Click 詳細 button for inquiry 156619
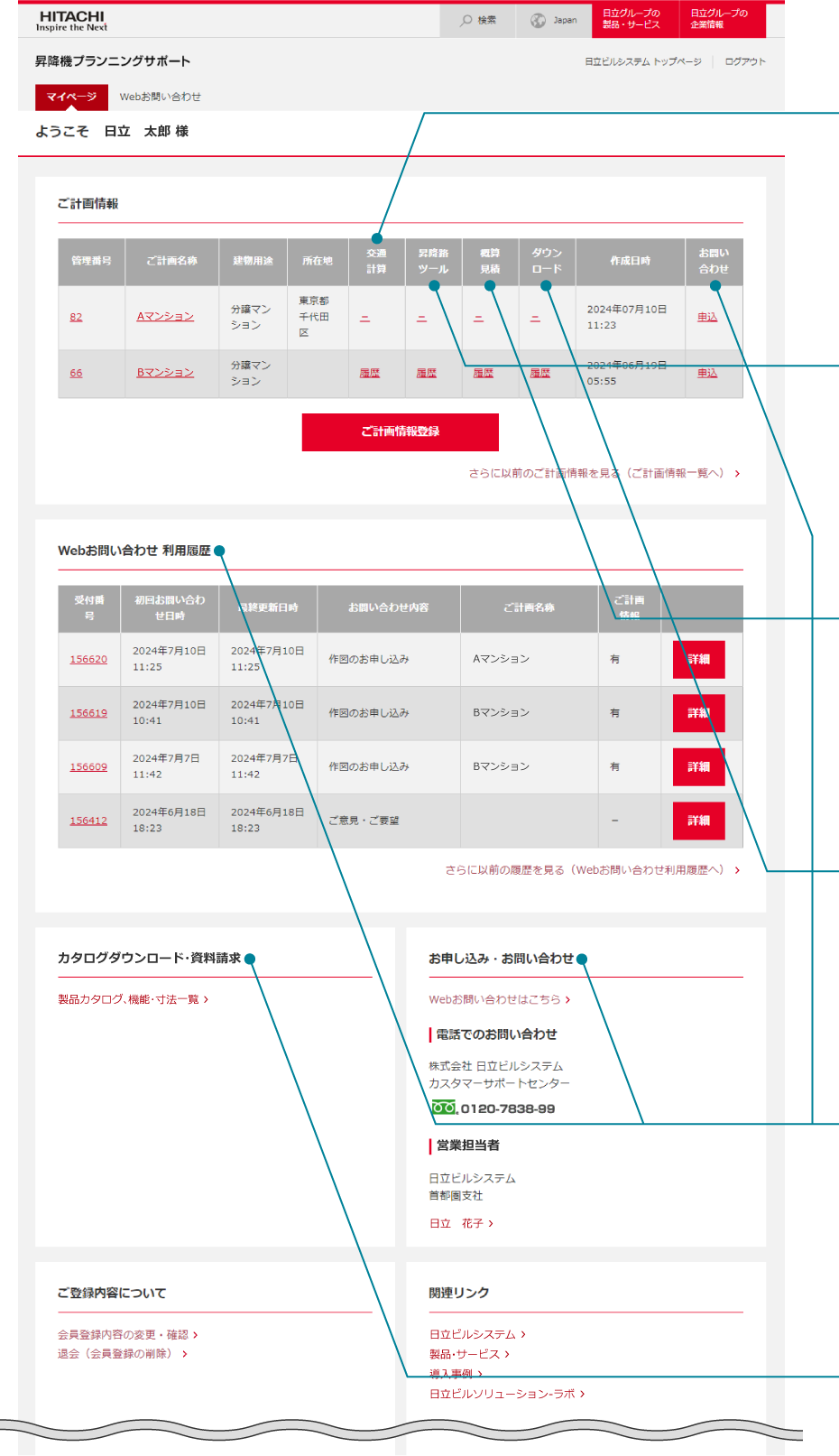This screenshot has height=1456, width=839. coord(699,713)
